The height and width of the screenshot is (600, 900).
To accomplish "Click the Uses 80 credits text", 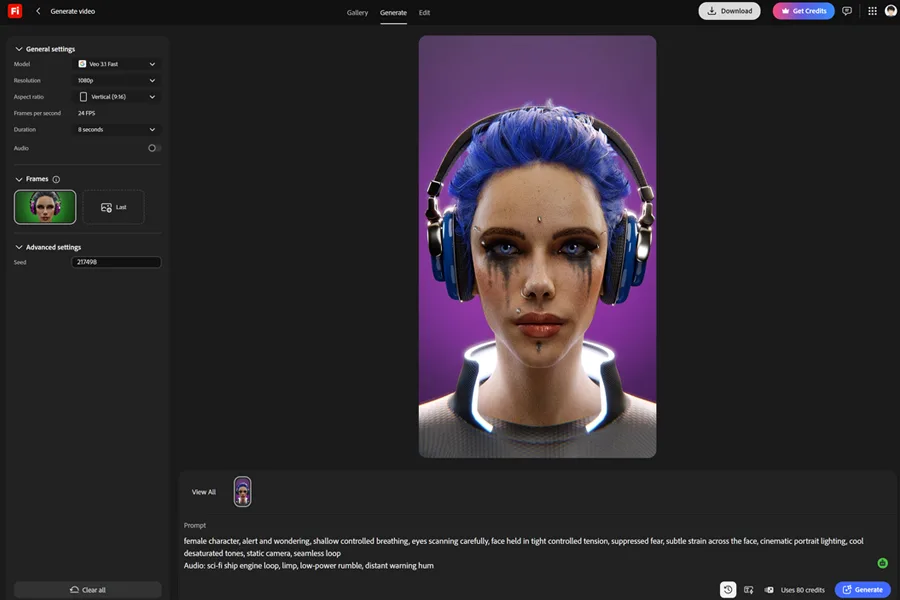I will coord(802,590).
